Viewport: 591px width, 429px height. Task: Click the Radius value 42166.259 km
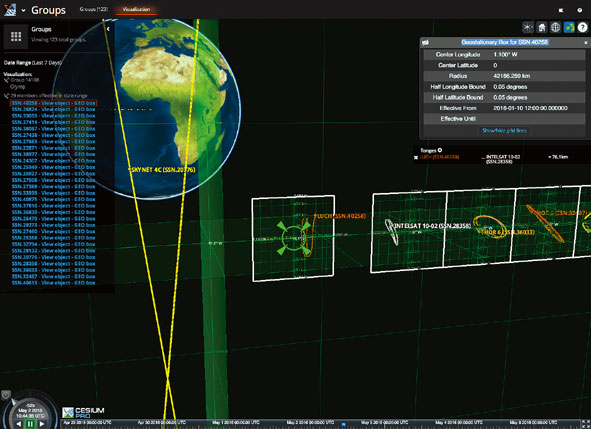click(x=511, y=76)
